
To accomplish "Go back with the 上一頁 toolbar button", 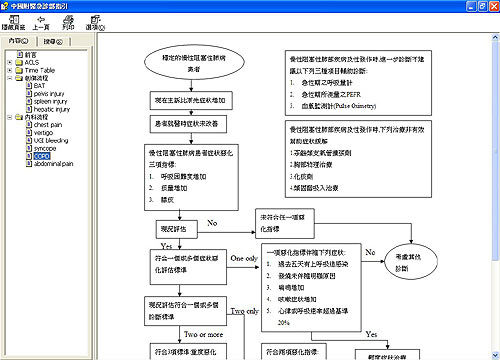I will click(x=41, y=23).
